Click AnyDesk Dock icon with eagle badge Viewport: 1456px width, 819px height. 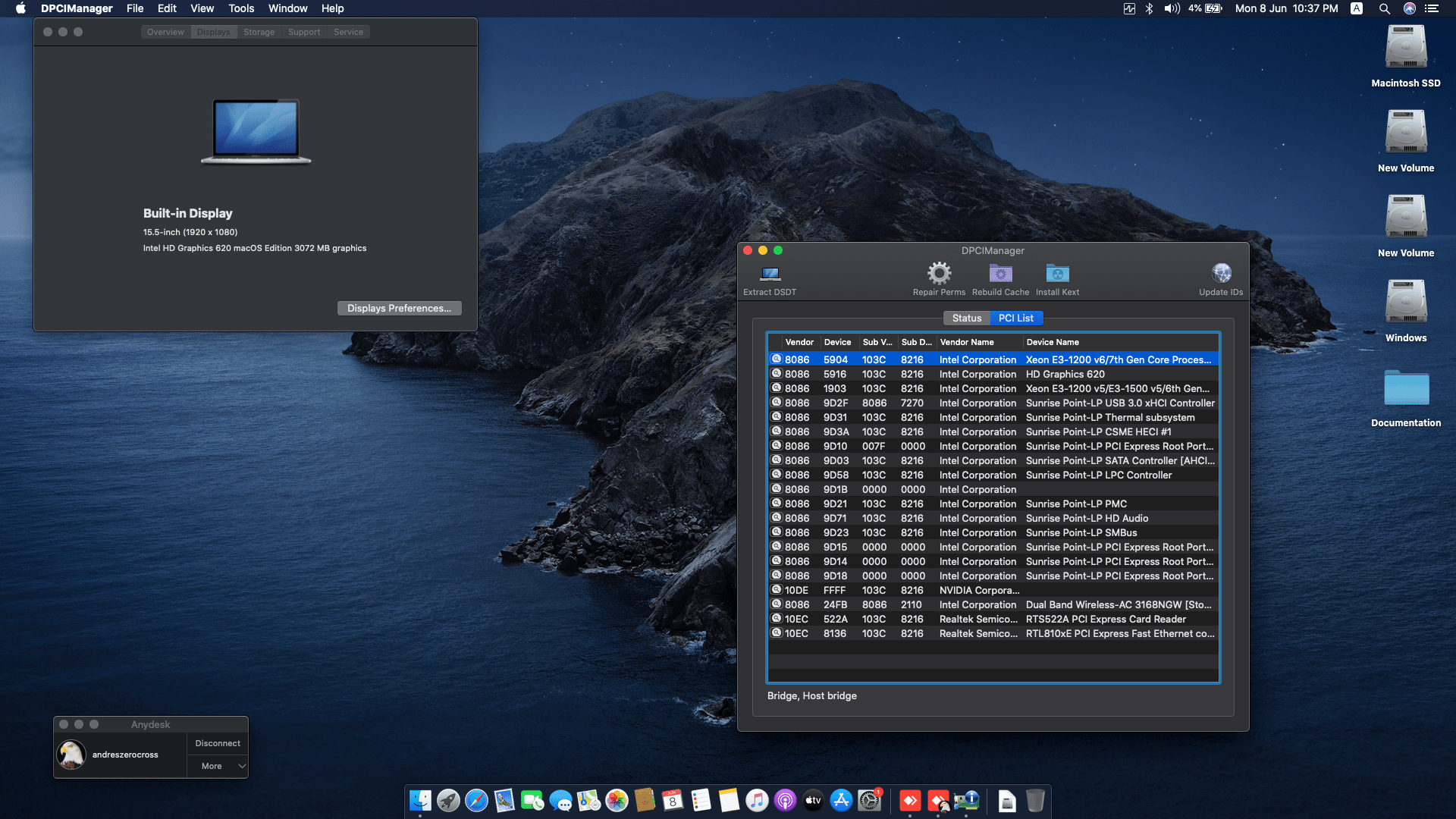click(x=939, y=800)
